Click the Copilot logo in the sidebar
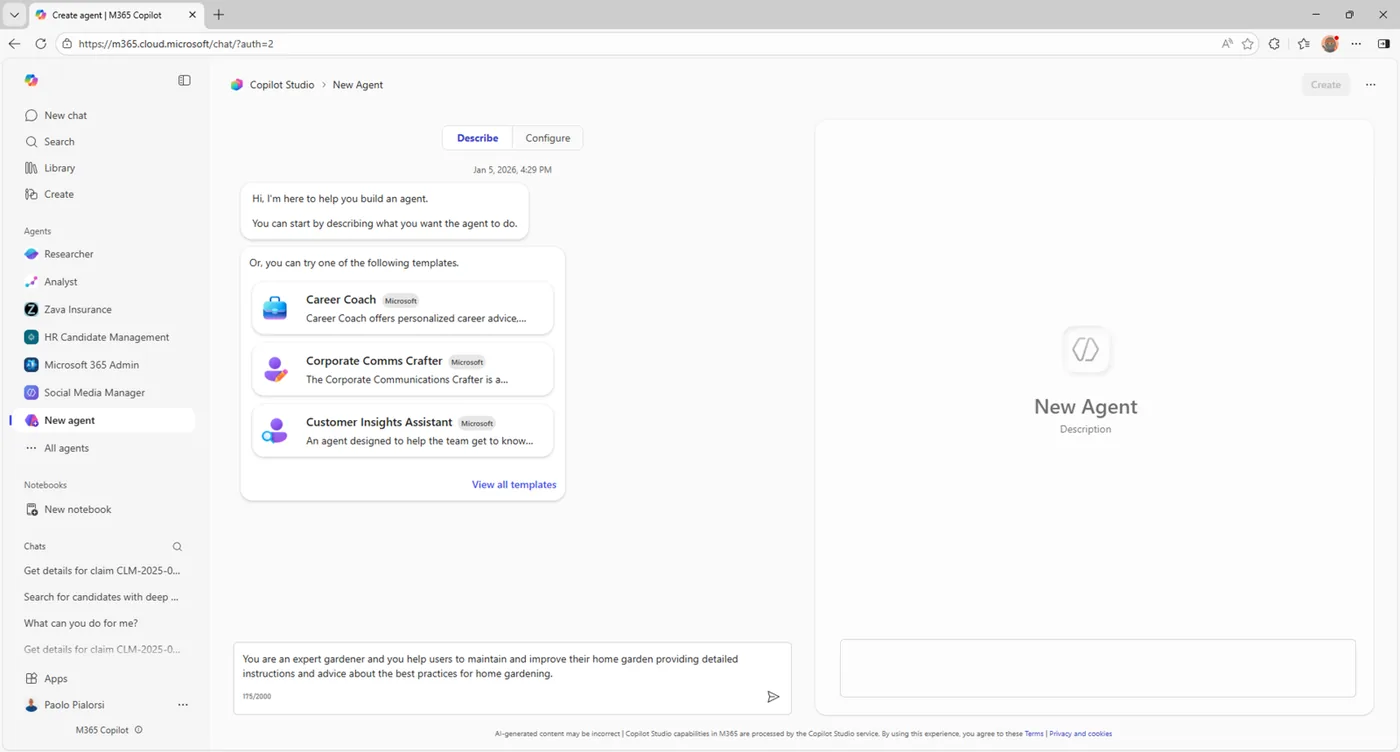 31,80
